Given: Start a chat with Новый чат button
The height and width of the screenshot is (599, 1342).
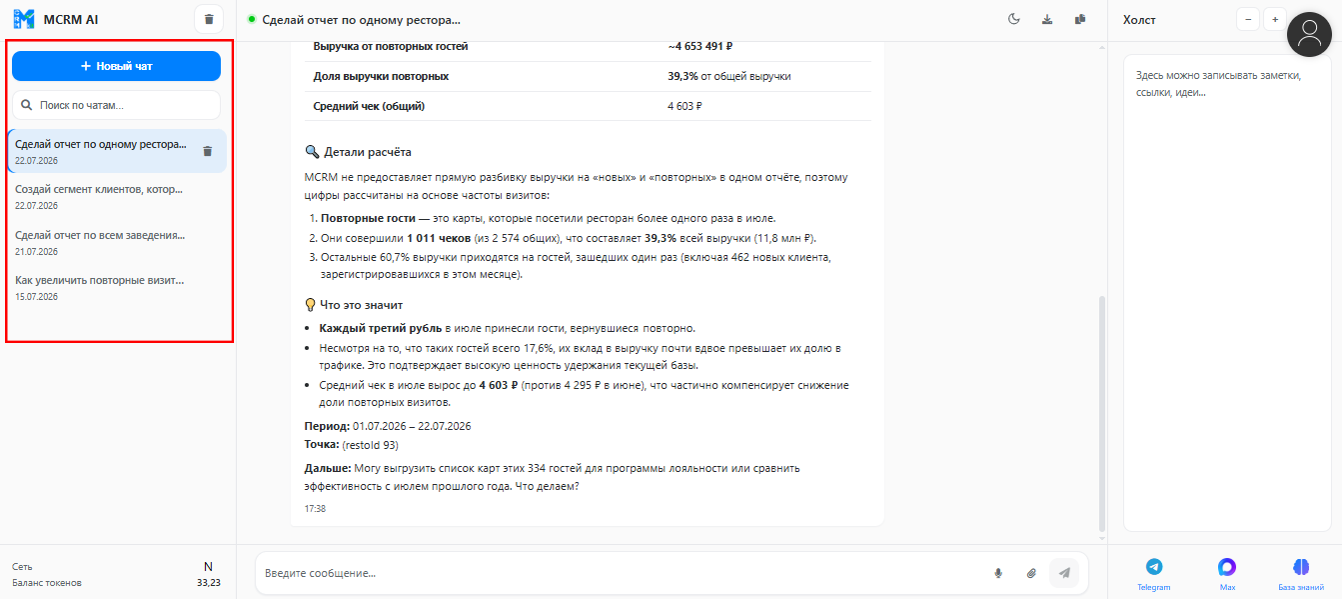Looking at the screenshot, I should 116,66.
